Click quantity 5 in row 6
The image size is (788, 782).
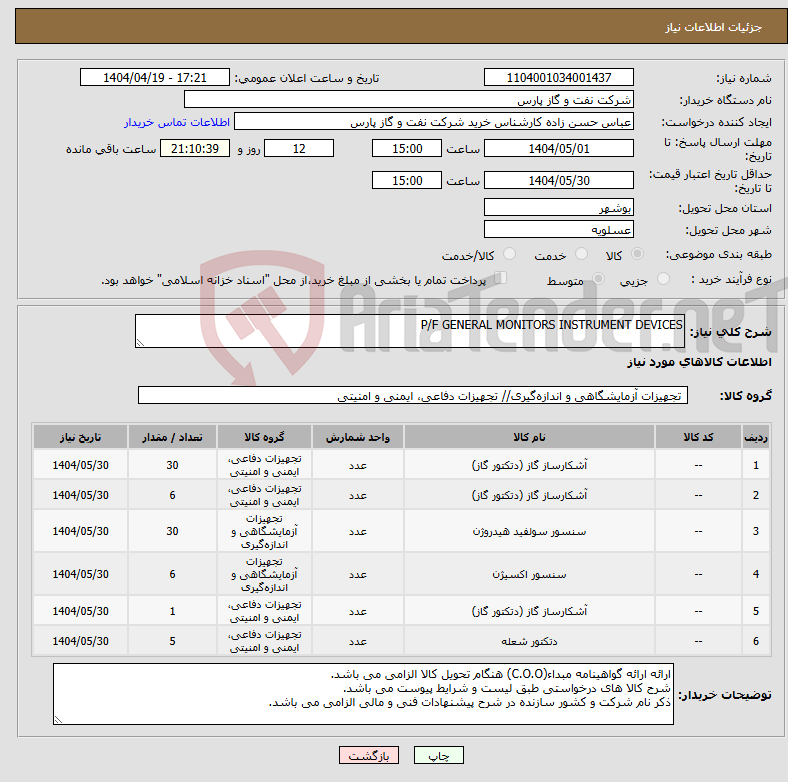pos(172,641)
